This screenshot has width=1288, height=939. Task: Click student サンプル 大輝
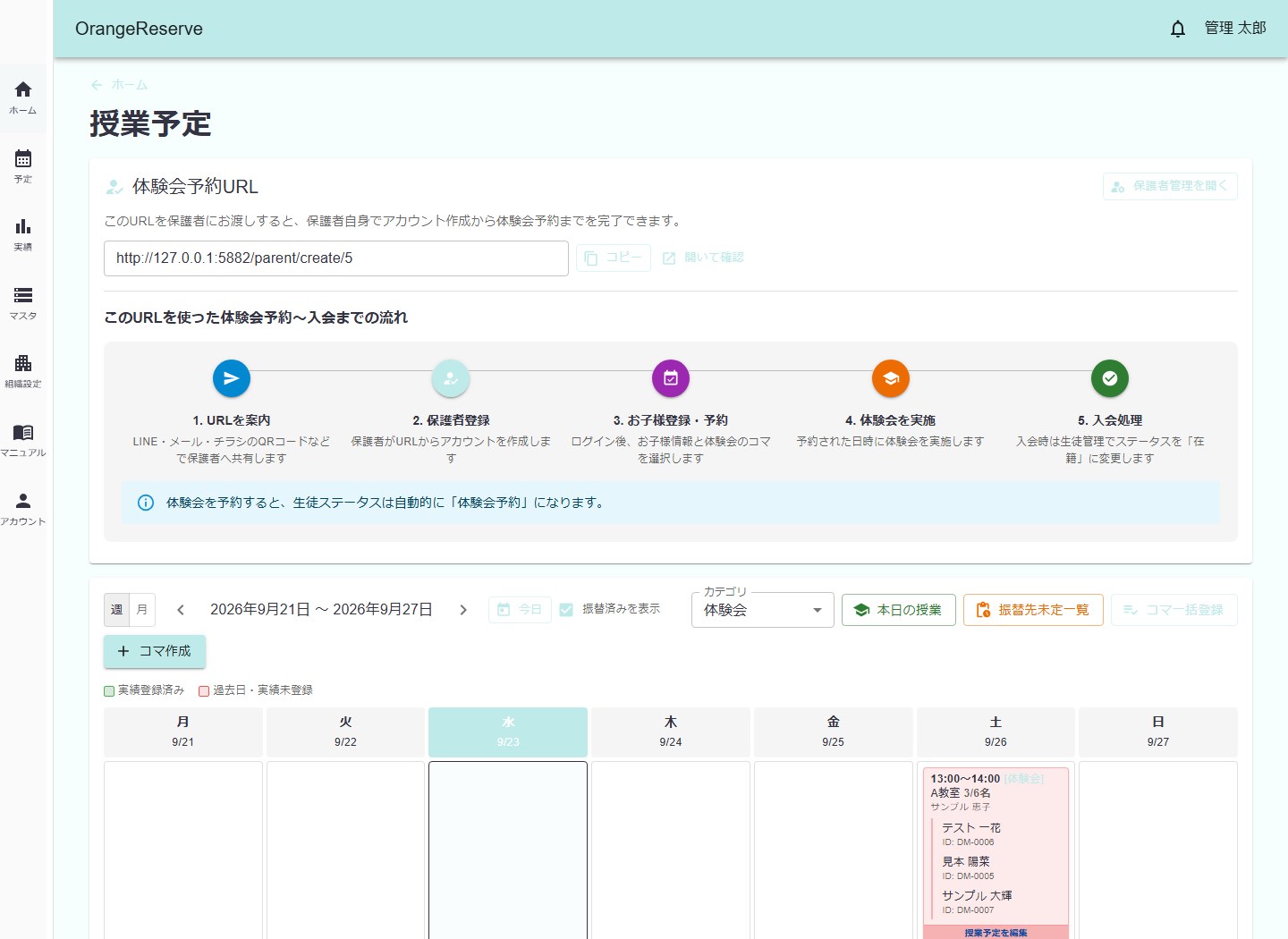pyautogui.click(x=977, y=896)
